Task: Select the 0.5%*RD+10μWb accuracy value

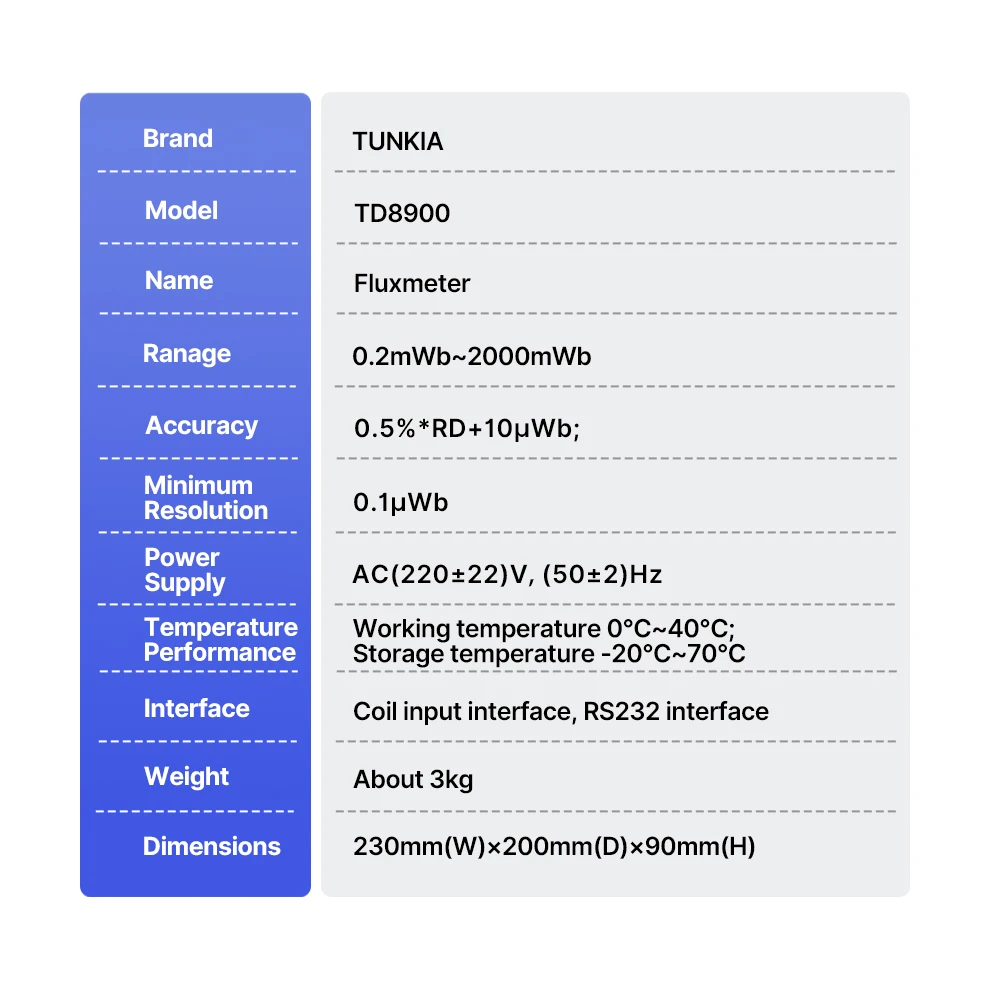Action: point(467,429)
